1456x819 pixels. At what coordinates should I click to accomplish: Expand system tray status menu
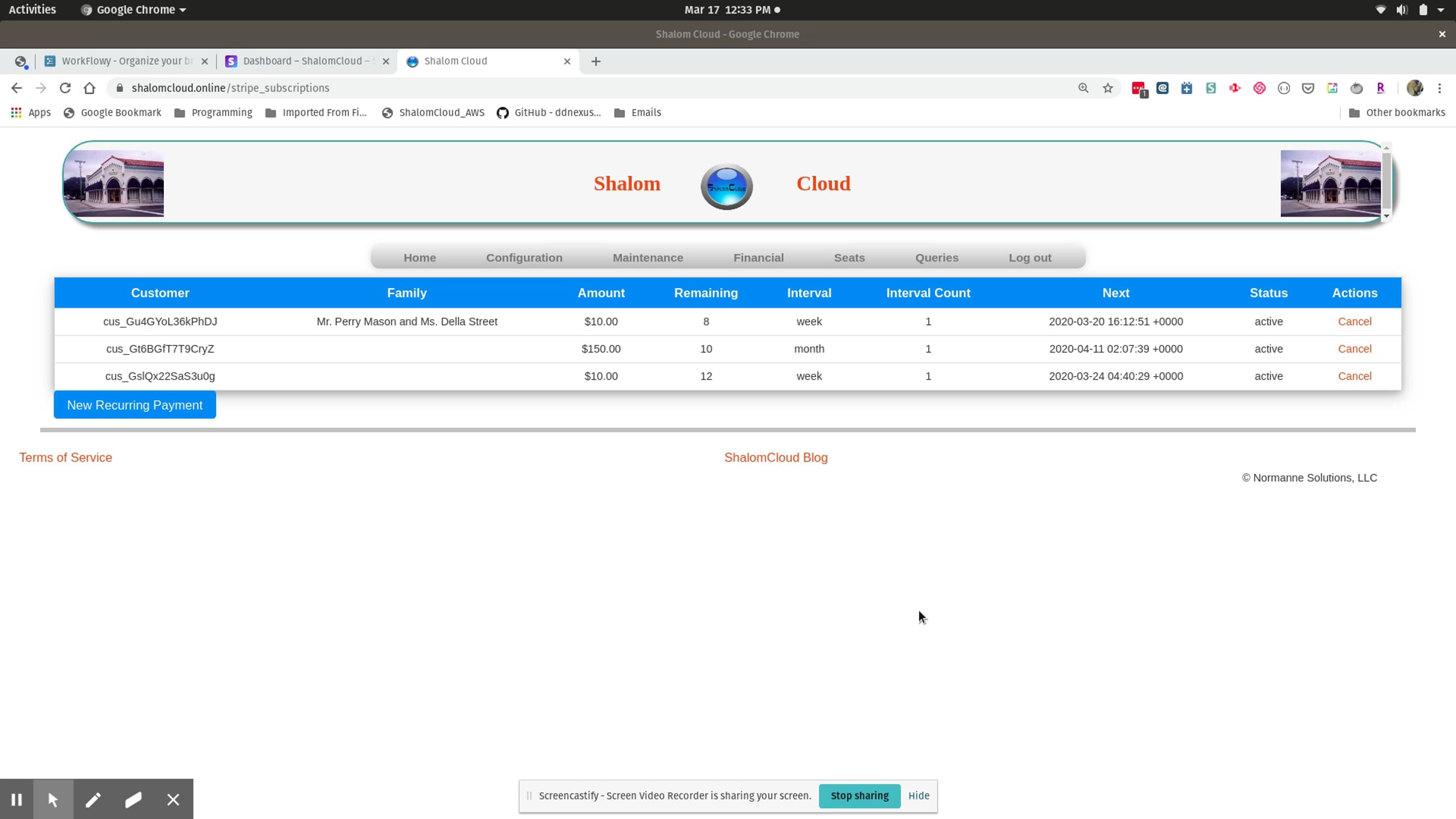(x=1441, y=10)
